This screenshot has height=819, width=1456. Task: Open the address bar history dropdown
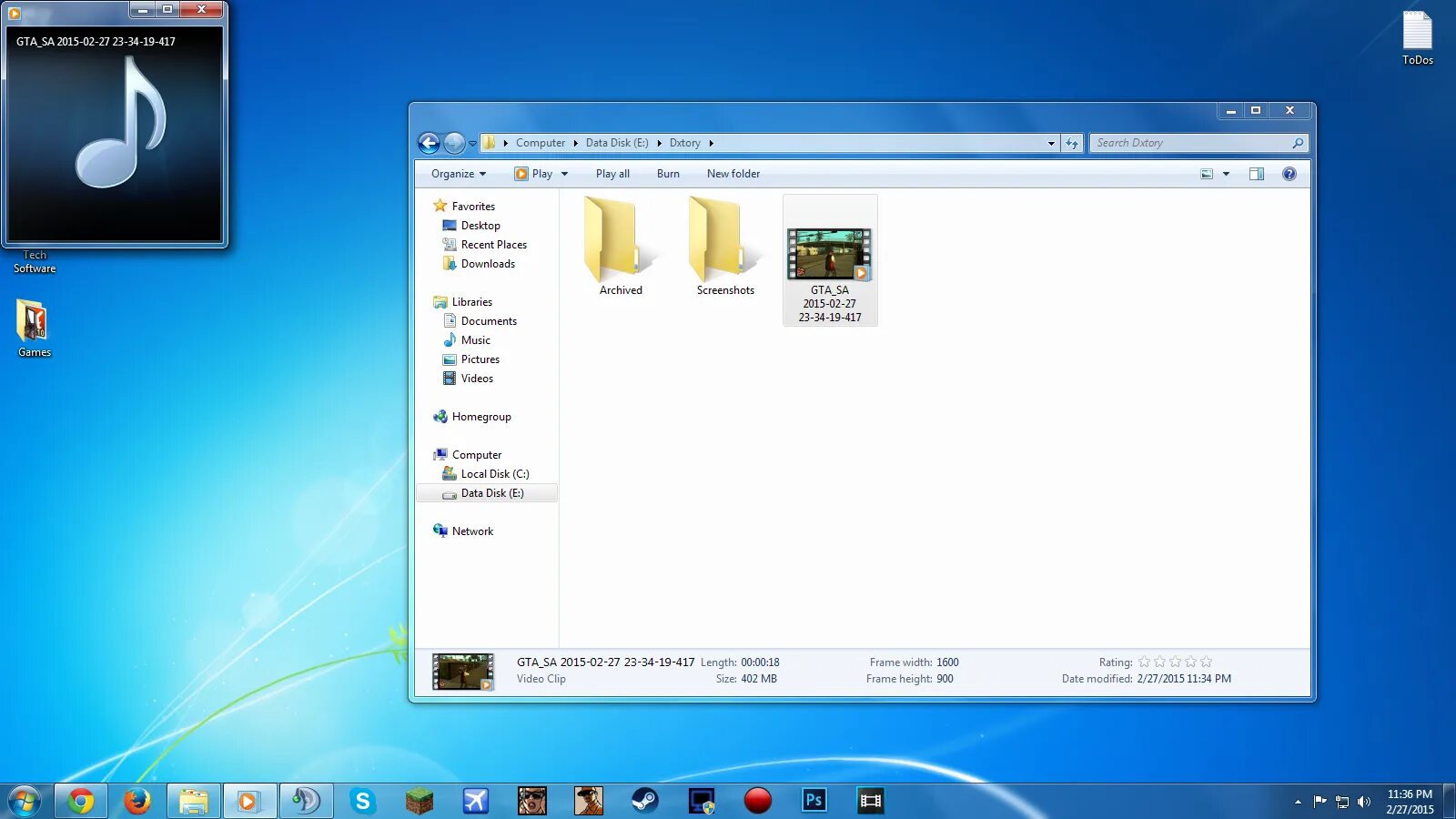1051,143
